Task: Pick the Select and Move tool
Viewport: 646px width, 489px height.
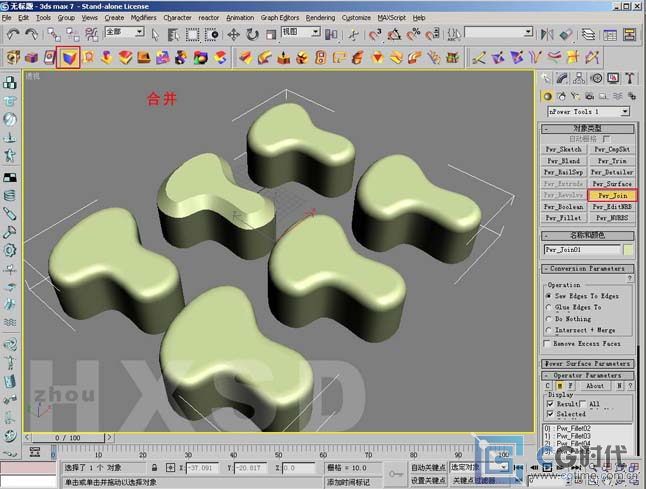Action: [234, 35]
